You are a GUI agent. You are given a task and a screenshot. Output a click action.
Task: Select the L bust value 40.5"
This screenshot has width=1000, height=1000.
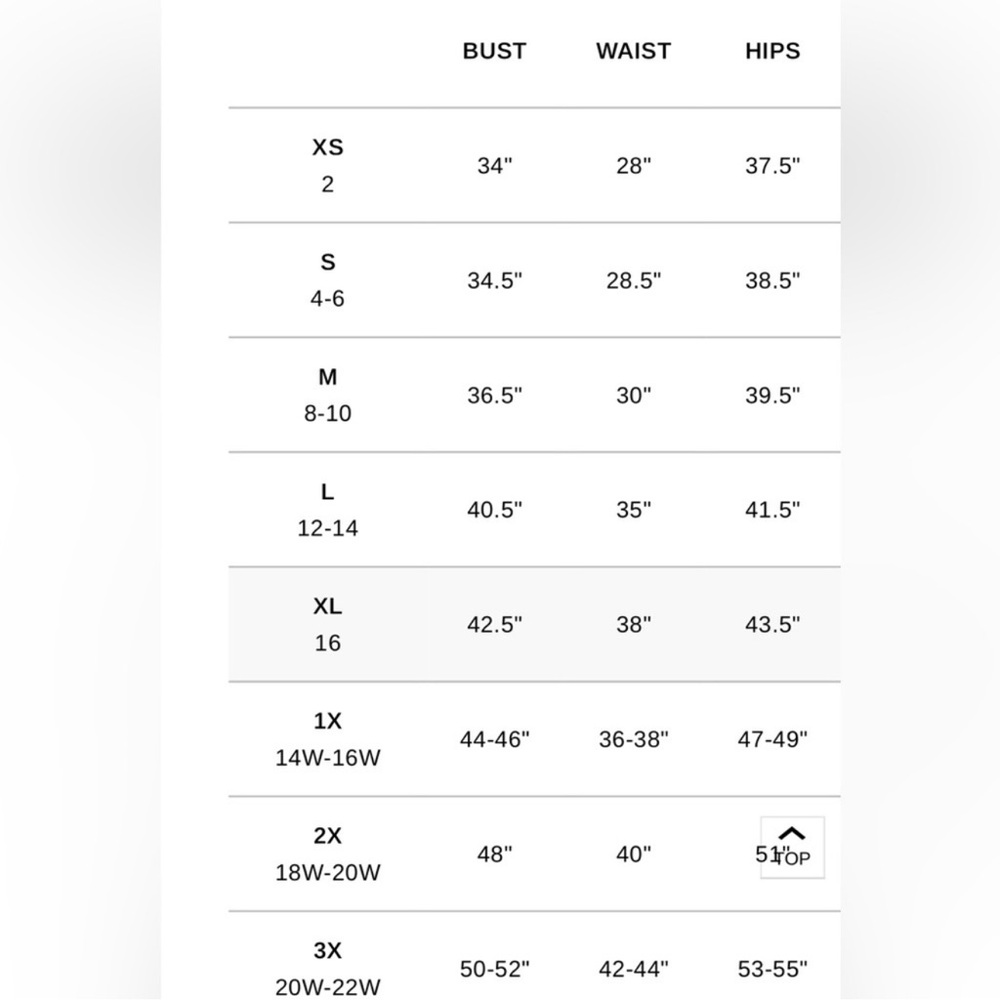(494, 510)
